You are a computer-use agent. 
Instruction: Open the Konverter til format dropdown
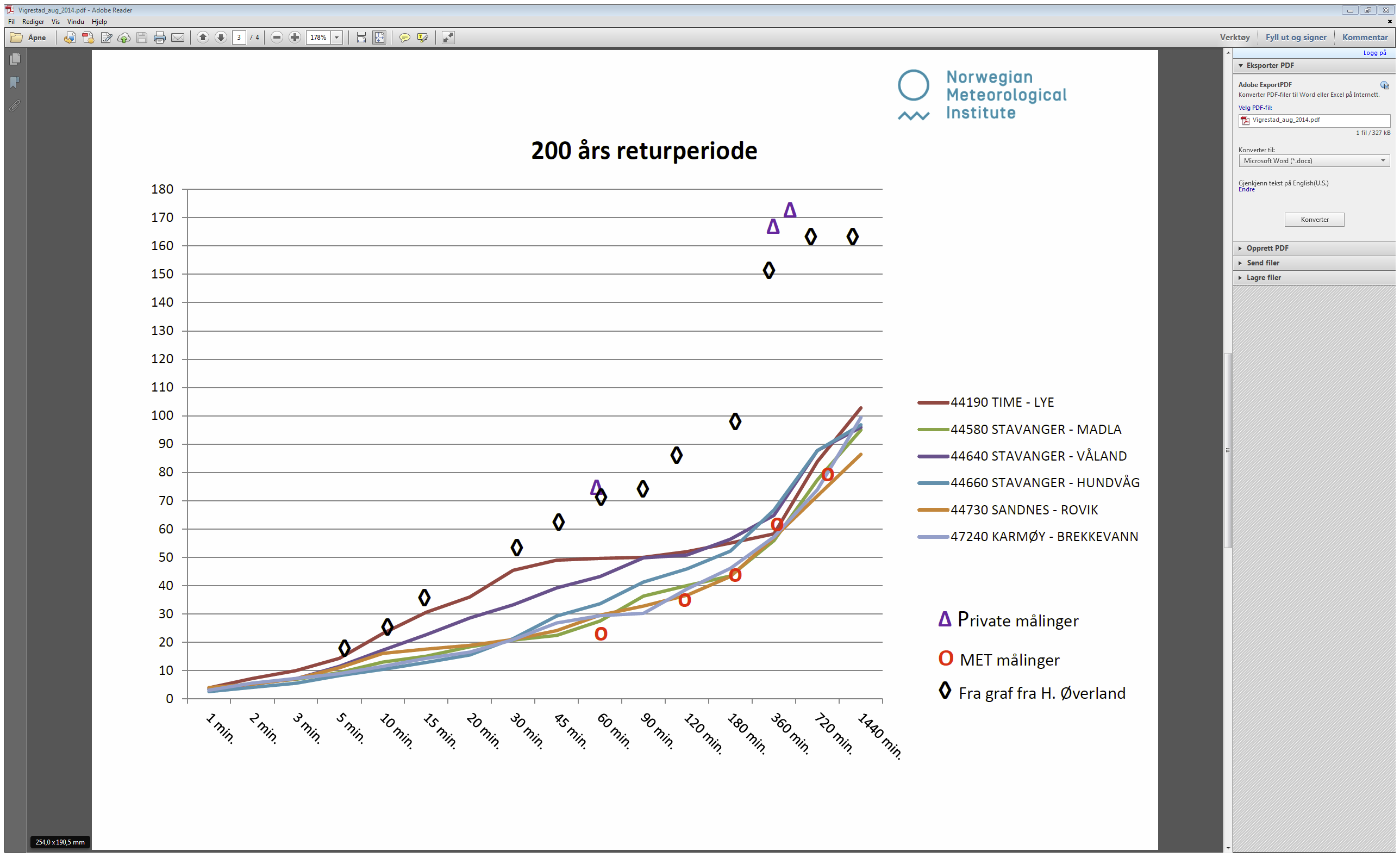[1314, 161]
